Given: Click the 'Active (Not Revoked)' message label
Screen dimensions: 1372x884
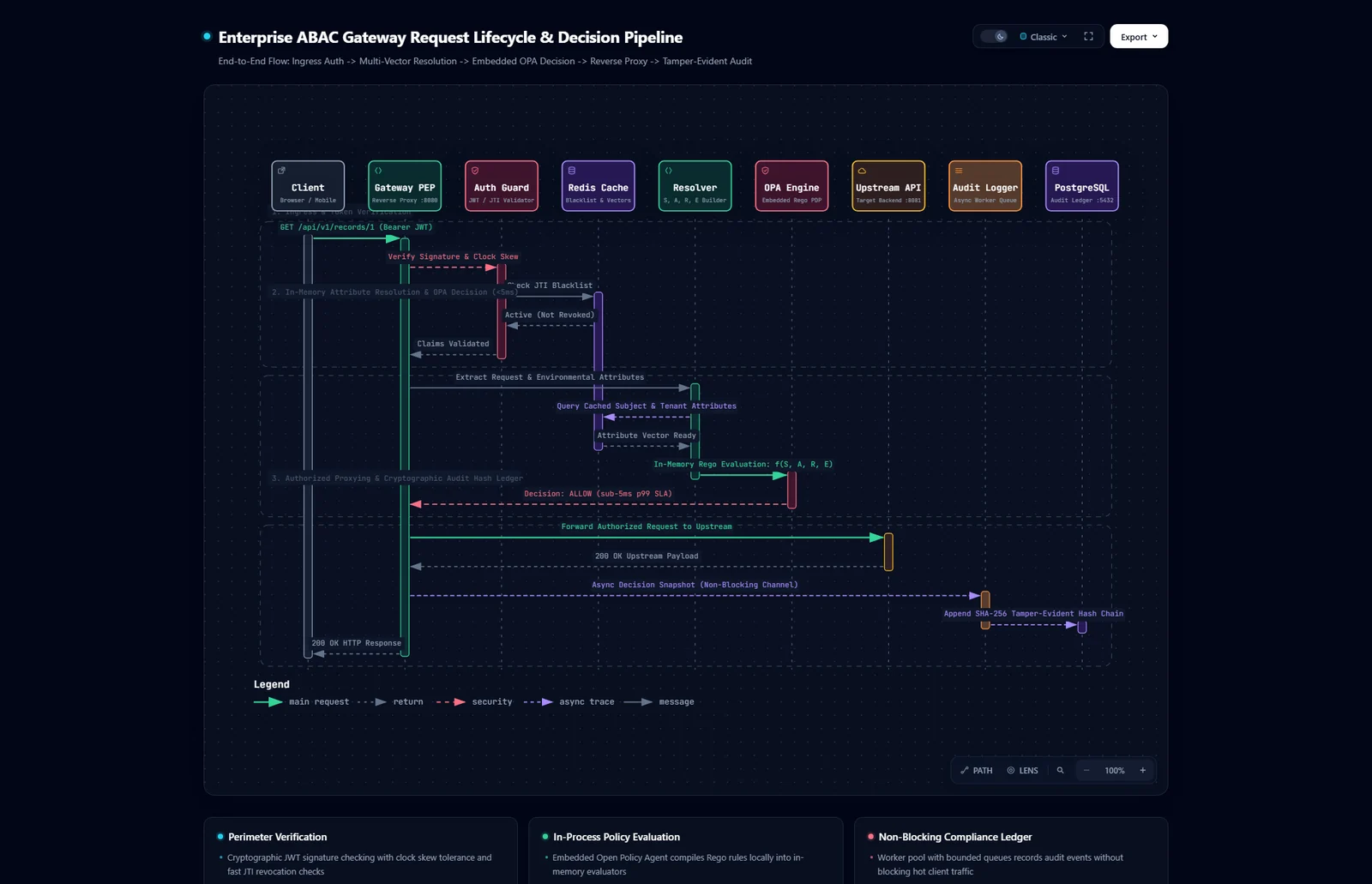Looking at the screenshot, I should (x=550, y=315).
